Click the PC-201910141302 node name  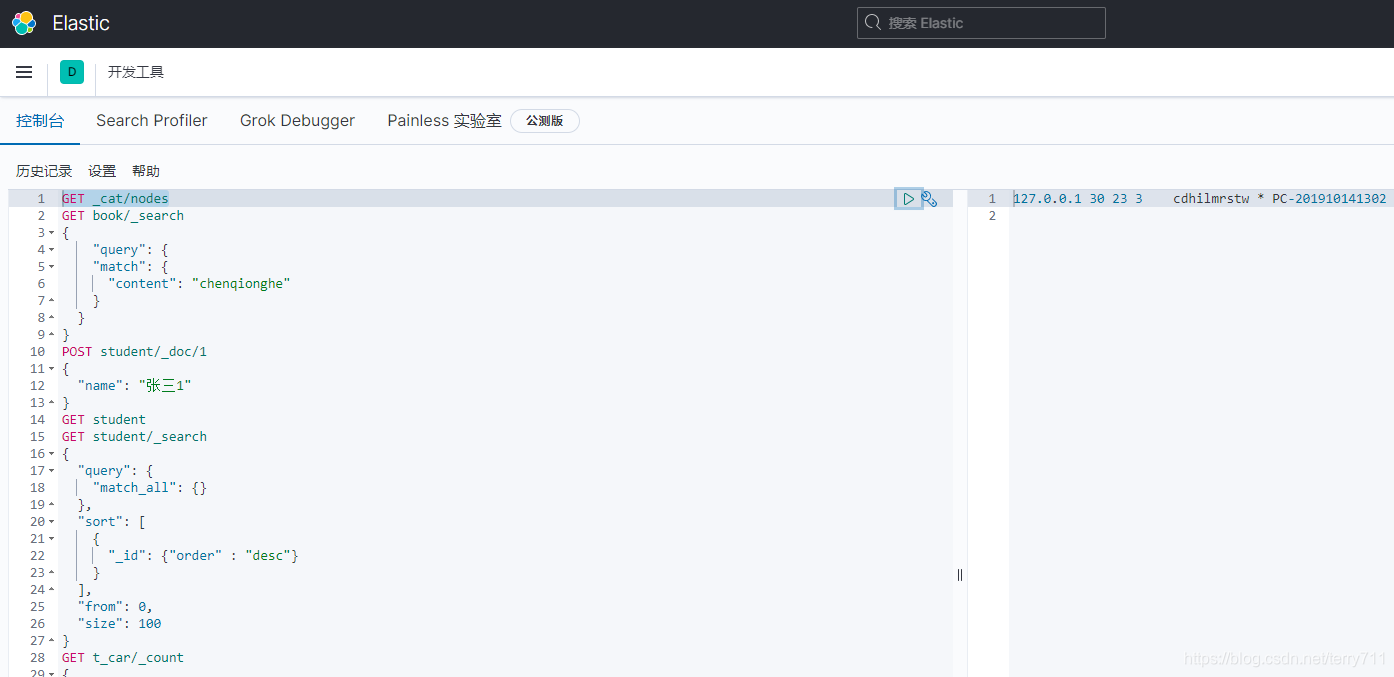[x=1330, y=199]
